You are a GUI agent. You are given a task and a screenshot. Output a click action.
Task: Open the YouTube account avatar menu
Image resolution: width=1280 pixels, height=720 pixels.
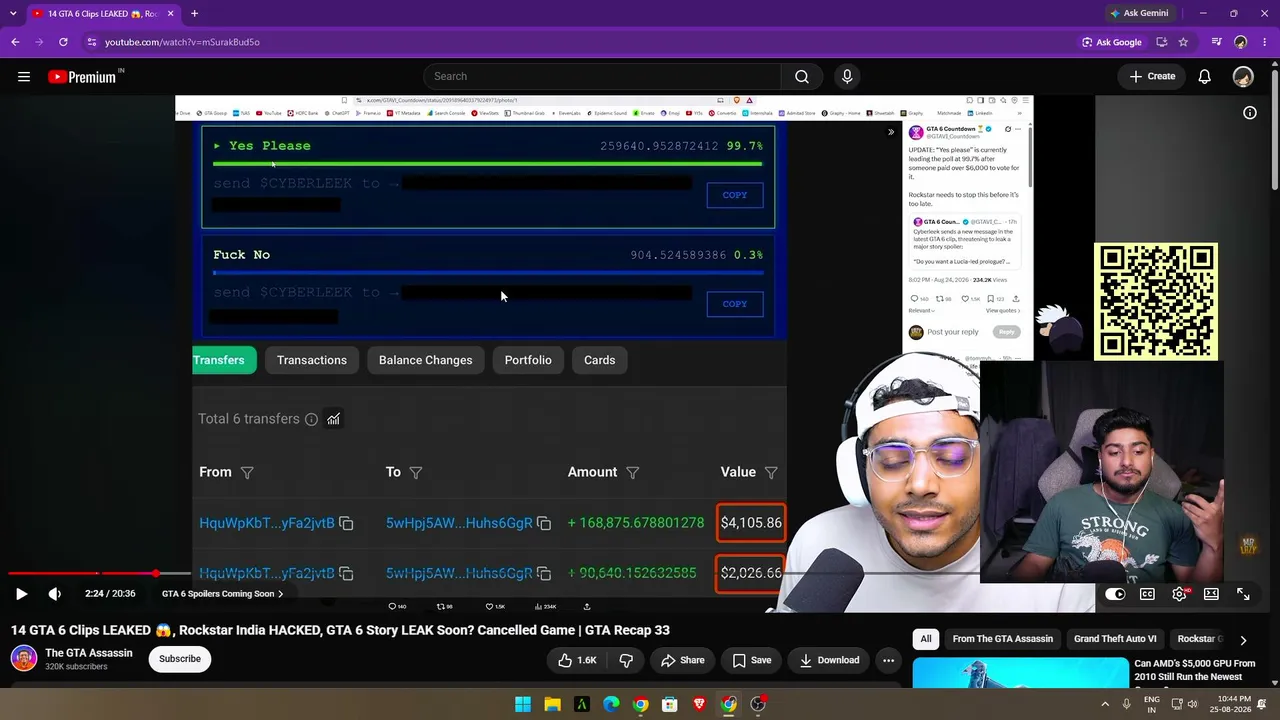coord(1243,77)
